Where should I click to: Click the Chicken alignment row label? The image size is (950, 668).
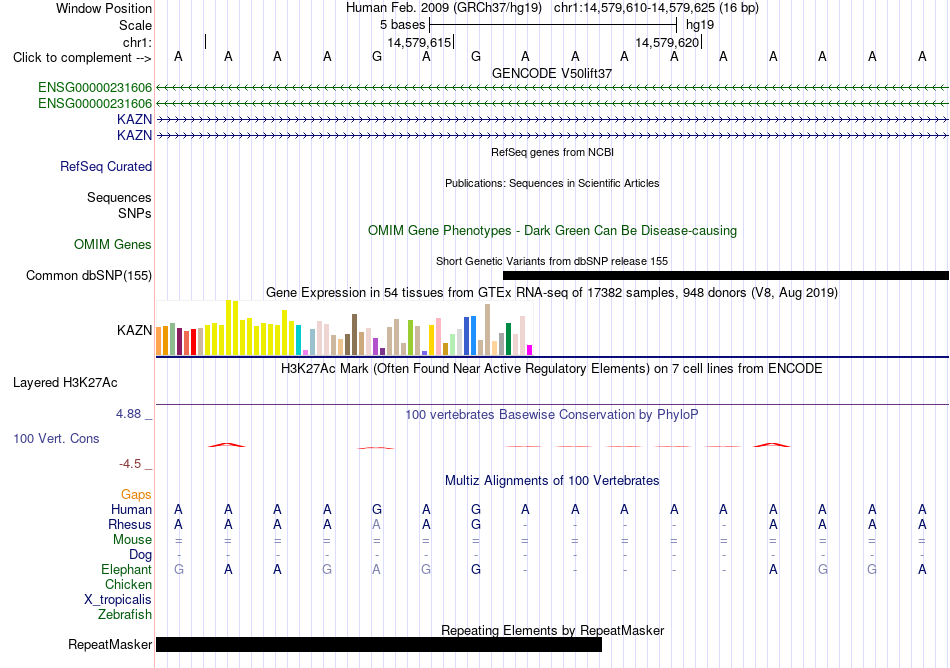pos(128,585)
